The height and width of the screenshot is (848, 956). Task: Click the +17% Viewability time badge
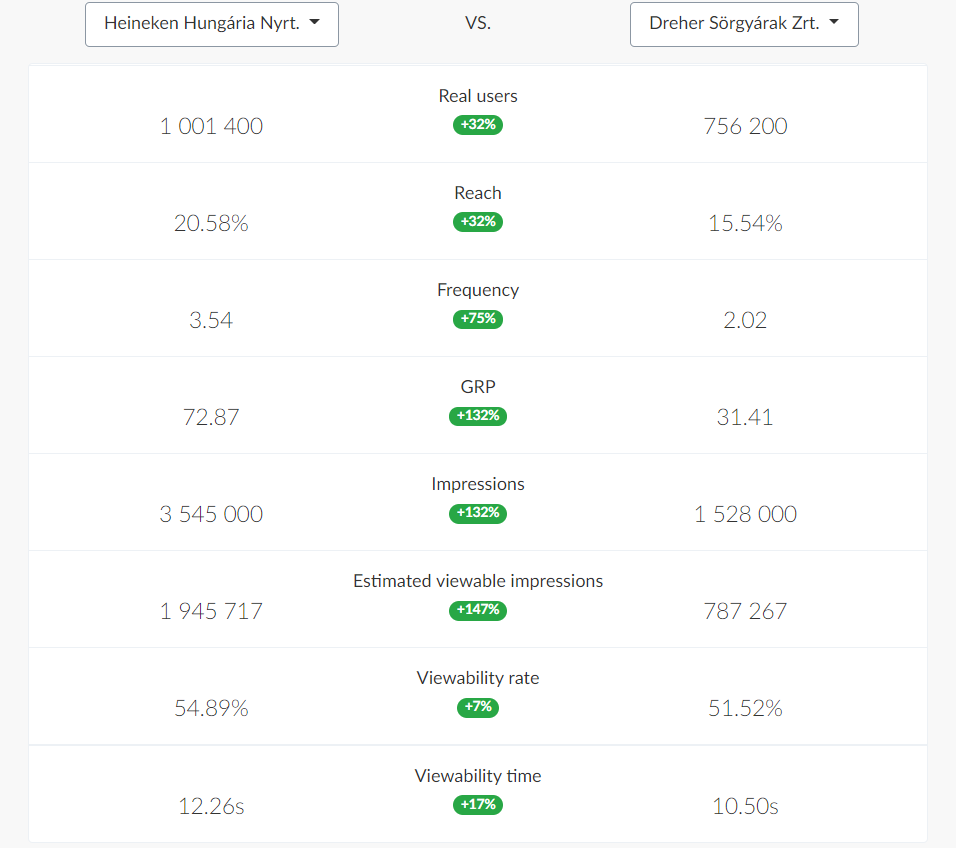click(478, 804)
